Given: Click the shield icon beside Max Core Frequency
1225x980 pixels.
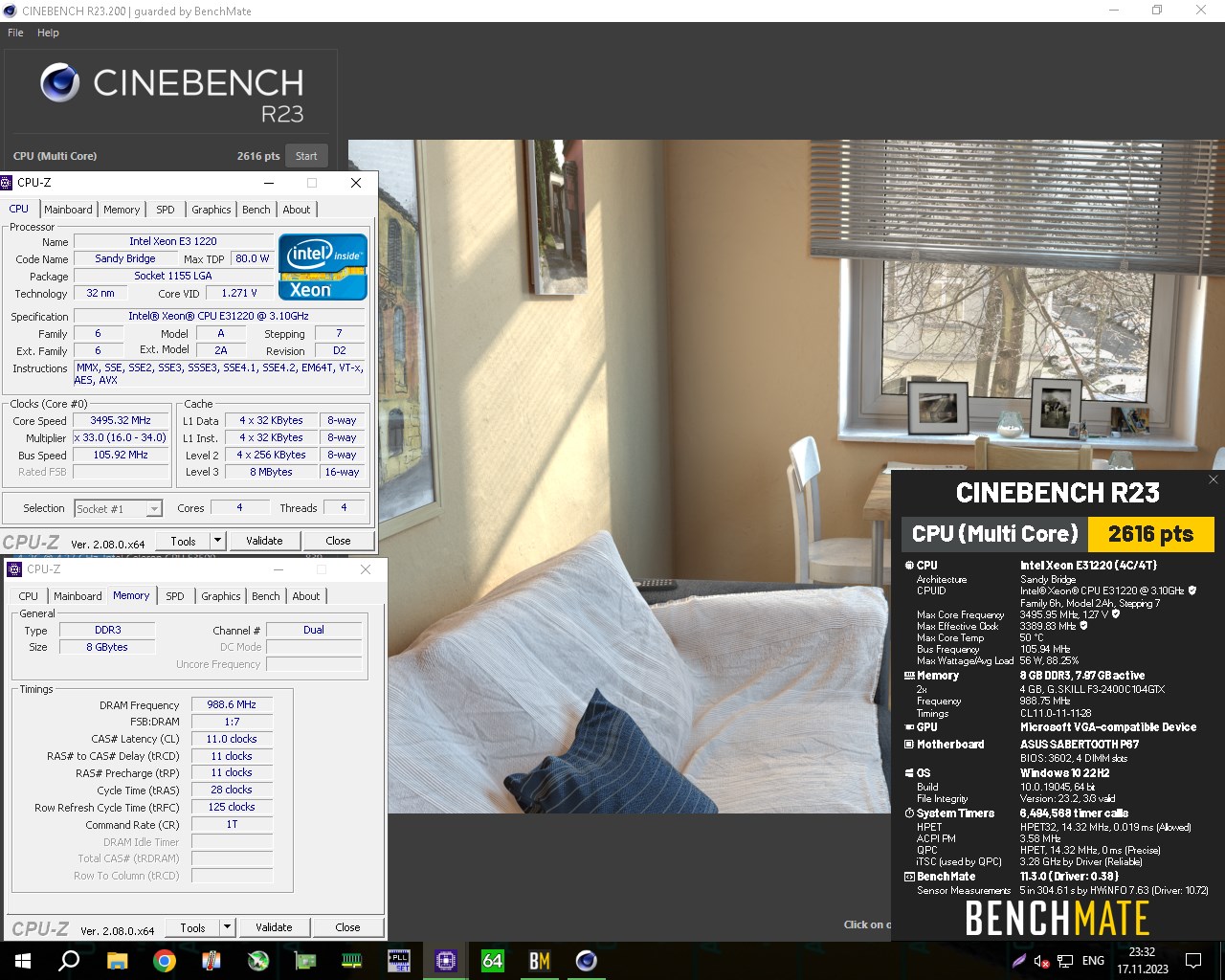Looking at the screenshot, I should point(1116,614).
